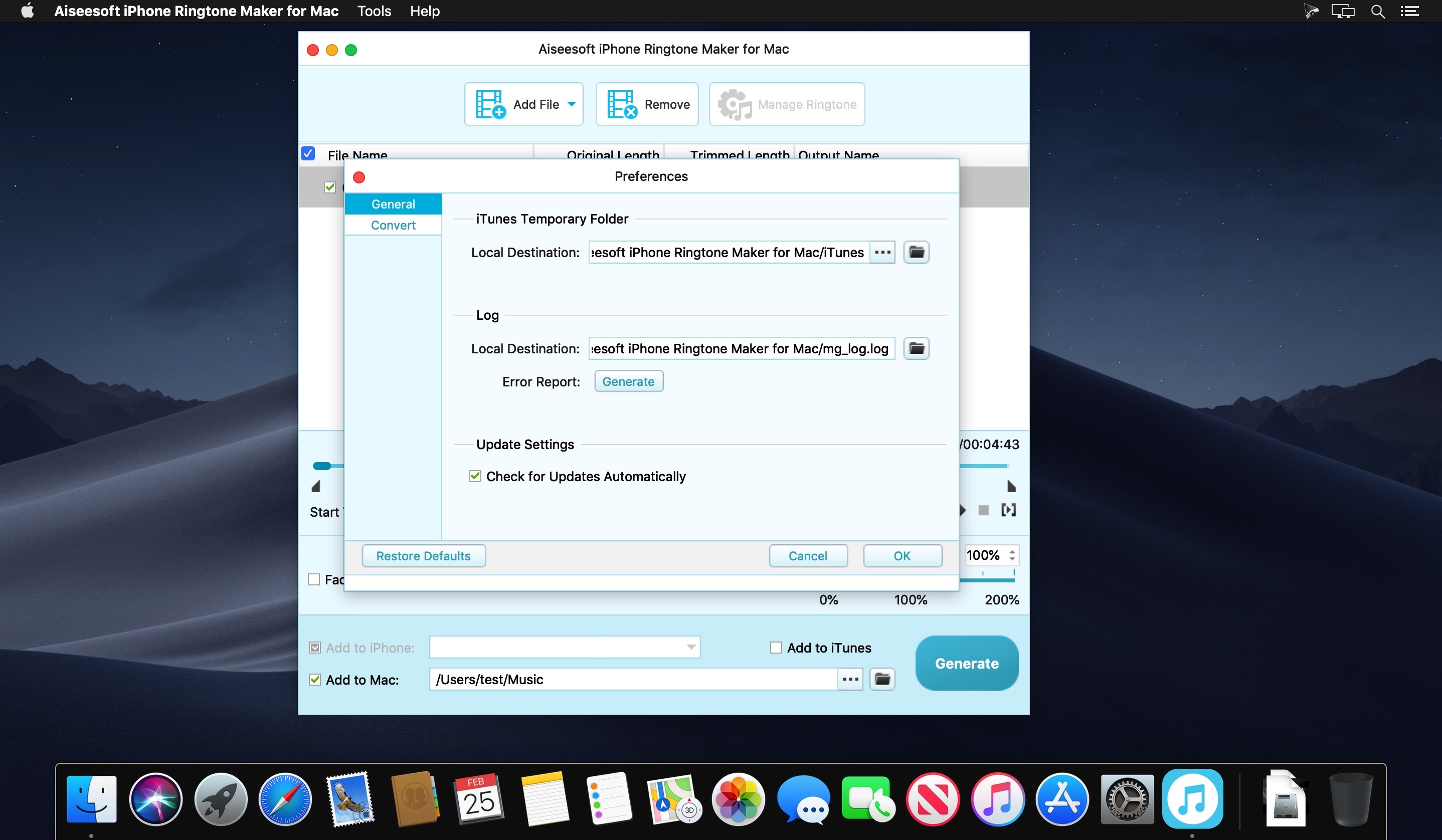Click the Add to Mac path field

click(633, 679)
